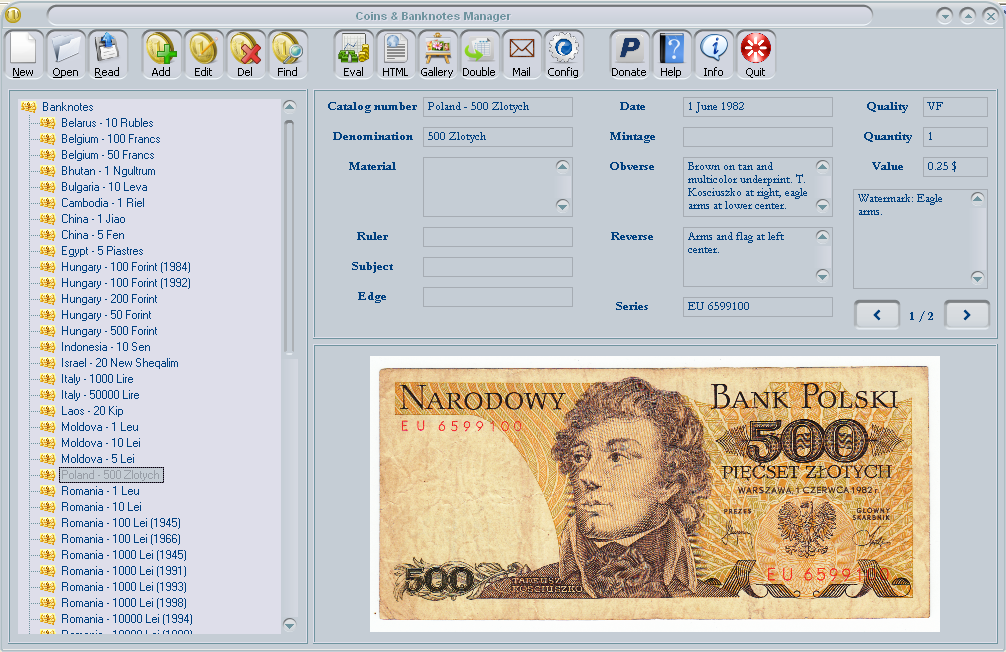This screenshot has width=1006, height=652.
Task: Open the Find search tool
Action: click(x=287, y=55)
